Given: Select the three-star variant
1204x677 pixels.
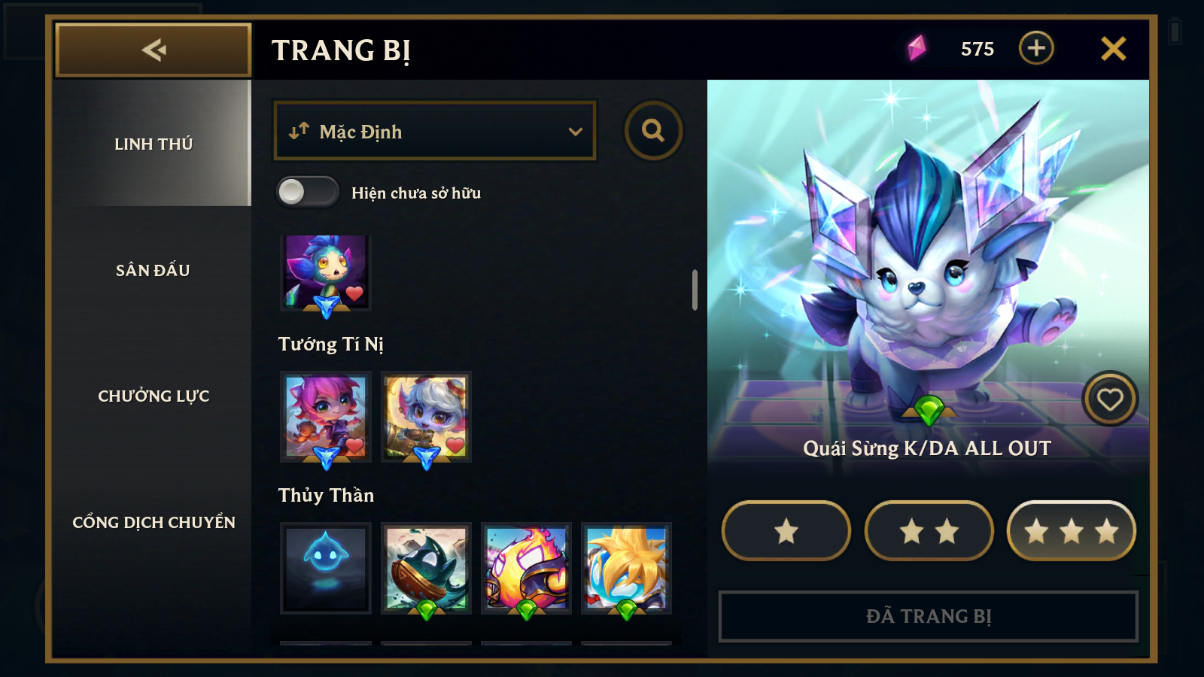Looking at the screenshot, I should coord(1071,531).
